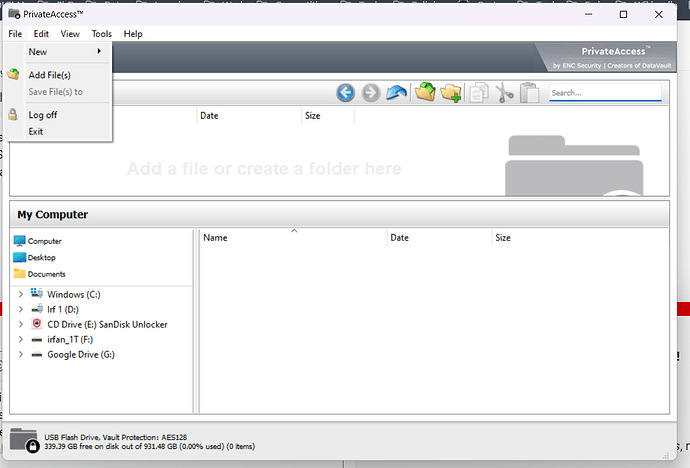Click the Copy toolbar icon
The image size is (690, 468).
[x=479, y=92]
